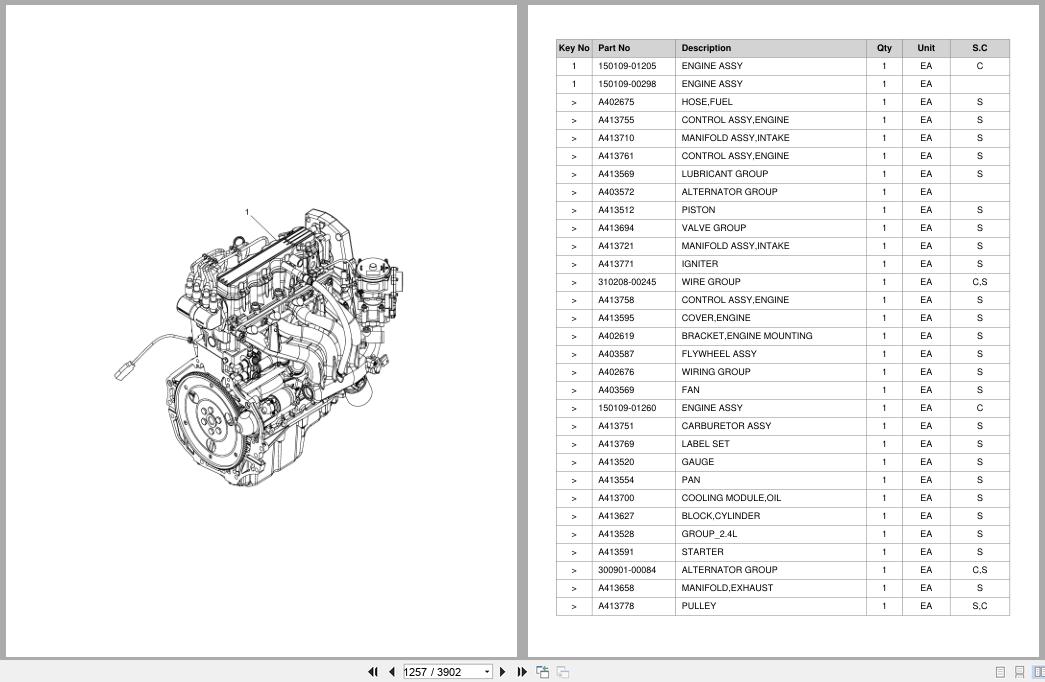Select the STARTER description
This screenshot has height=682, width=1045.
coord(702,552)
